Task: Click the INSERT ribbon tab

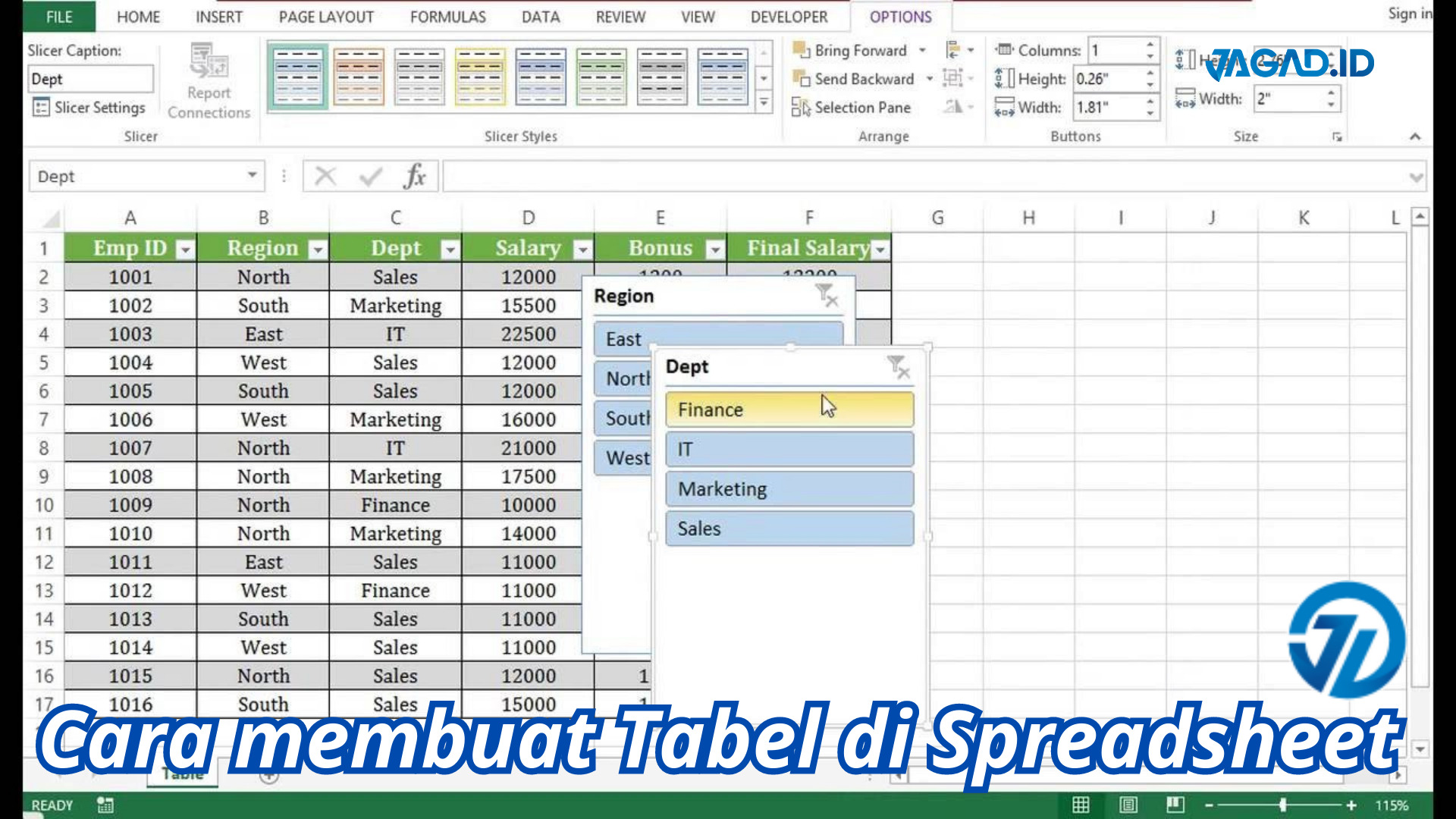Action: 218,17
